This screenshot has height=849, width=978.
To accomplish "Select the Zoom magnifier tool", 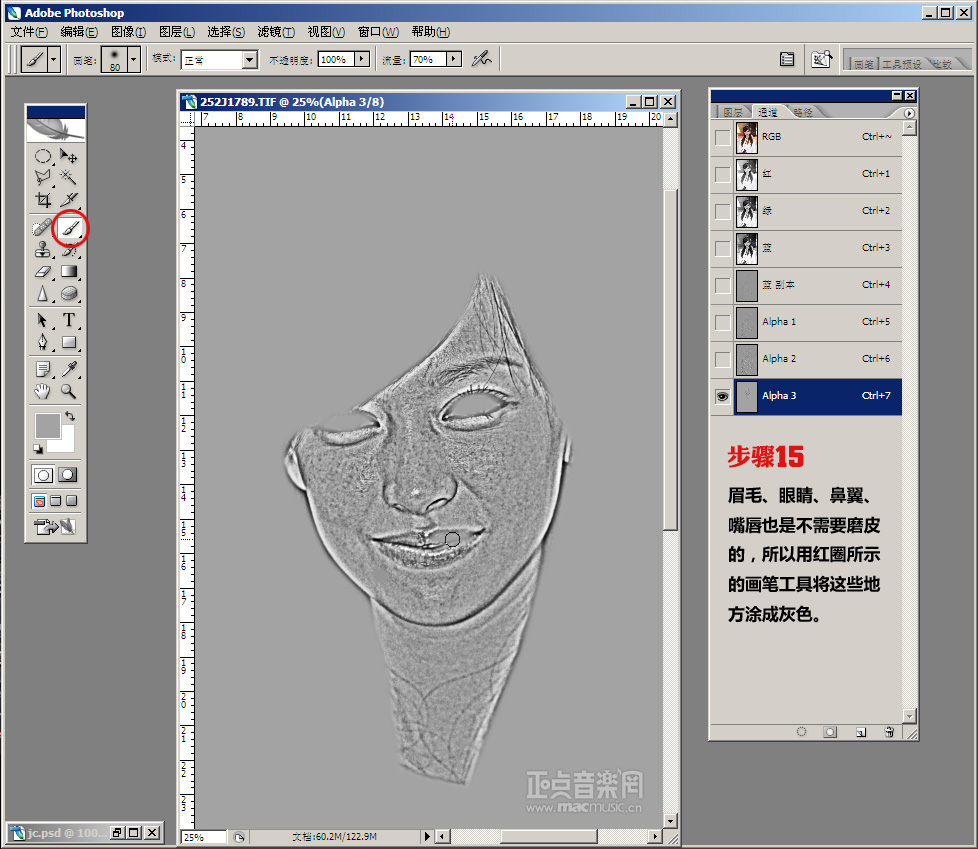I will pyautogui.click(x=69, y=391).
